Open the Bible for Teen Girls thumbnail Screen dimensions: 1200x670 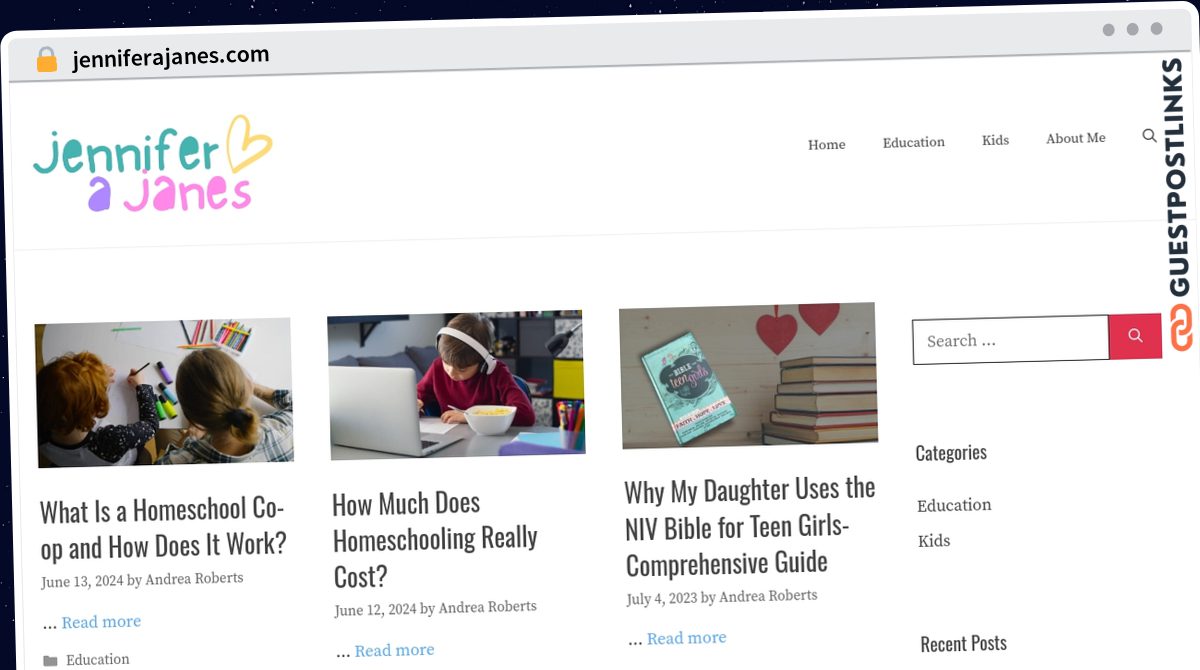pyautogui.click(x=749, y=375)
